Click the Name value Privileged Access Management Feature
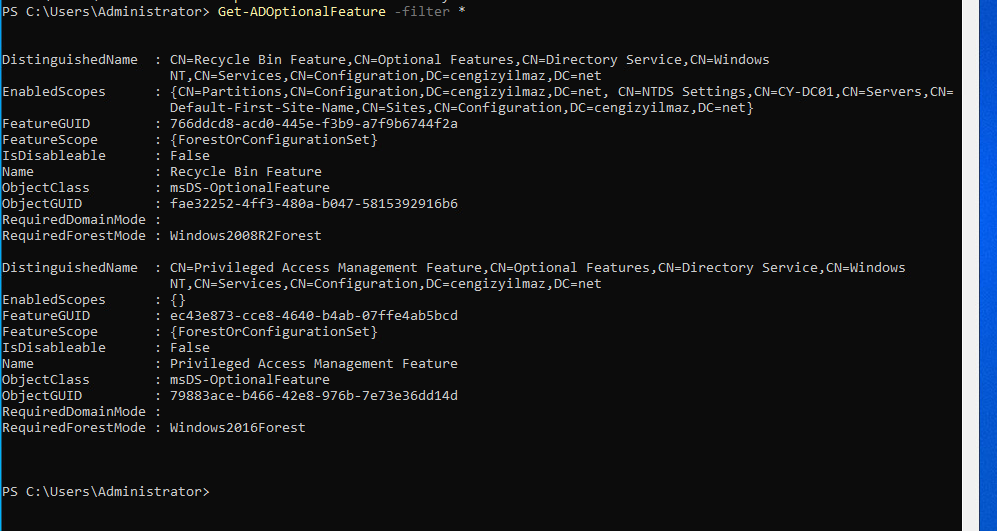The width and height of the screenshot is (997, 531). (x=313, y=364)
